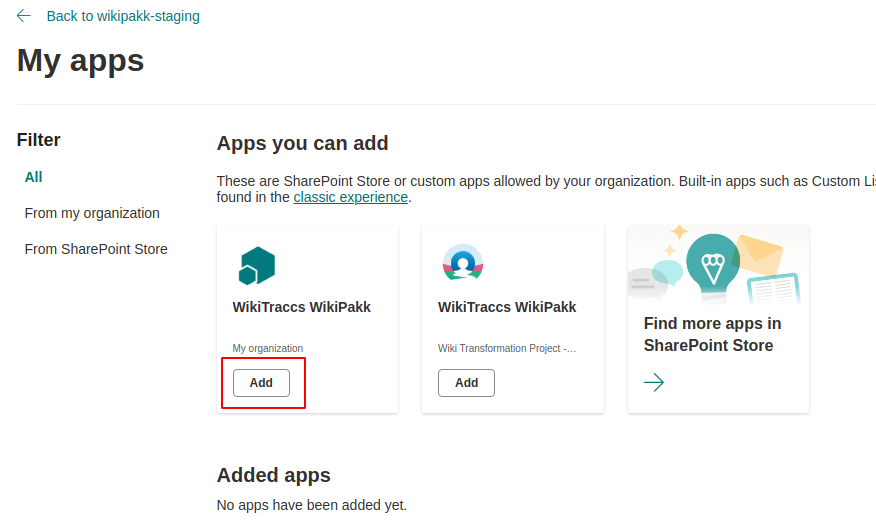Image resolution: width=876 pixels, height=532 pixels.
Task: Click the 'Filter' heading
Action: [x=39, y=140]
